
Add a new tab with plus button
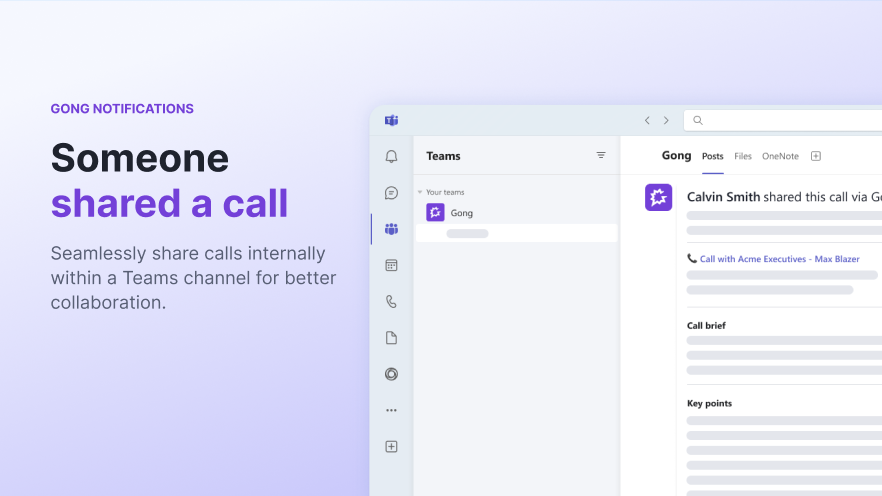[816, 156]
